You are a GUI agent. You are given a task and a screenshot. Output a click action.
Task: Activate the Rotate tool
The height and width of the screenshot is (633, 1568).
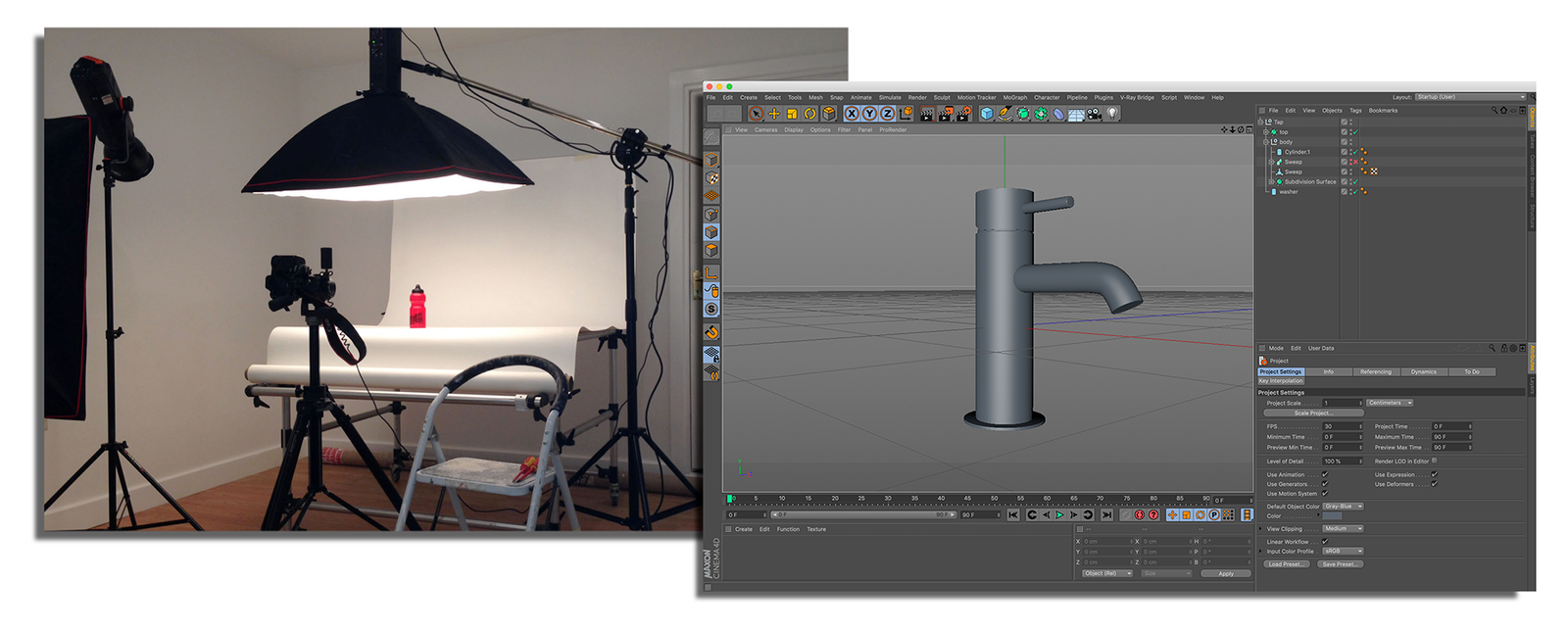click(810, 114)
